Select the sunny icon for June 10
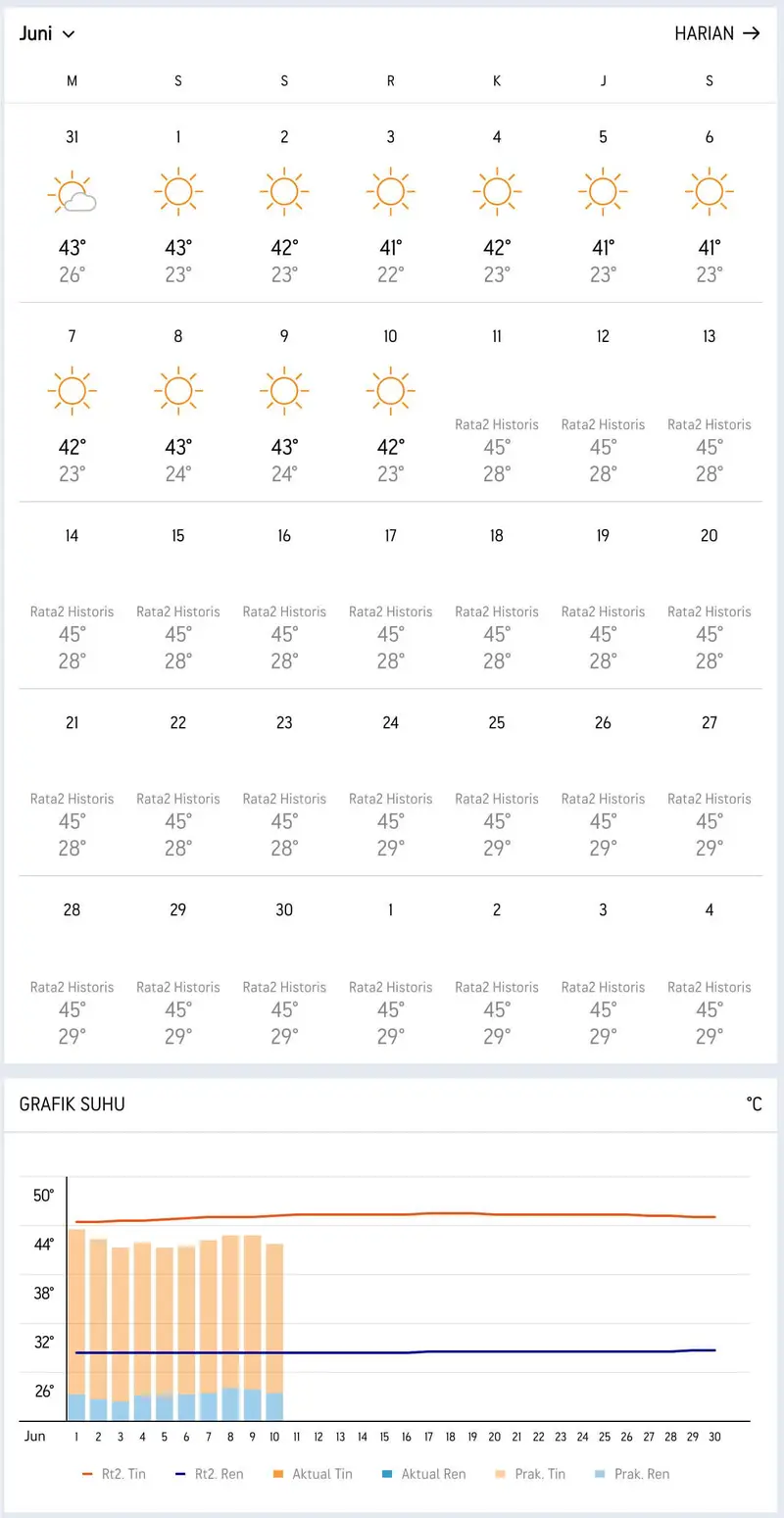The width and height of the screenshot is (784, 1518). click(x=390, y=390)
